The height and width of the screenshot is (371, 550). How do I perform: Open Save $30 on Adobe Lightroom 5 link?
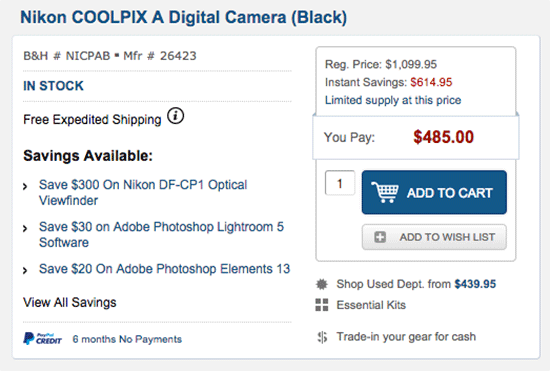pyautogui.click(x=161, y=235)
